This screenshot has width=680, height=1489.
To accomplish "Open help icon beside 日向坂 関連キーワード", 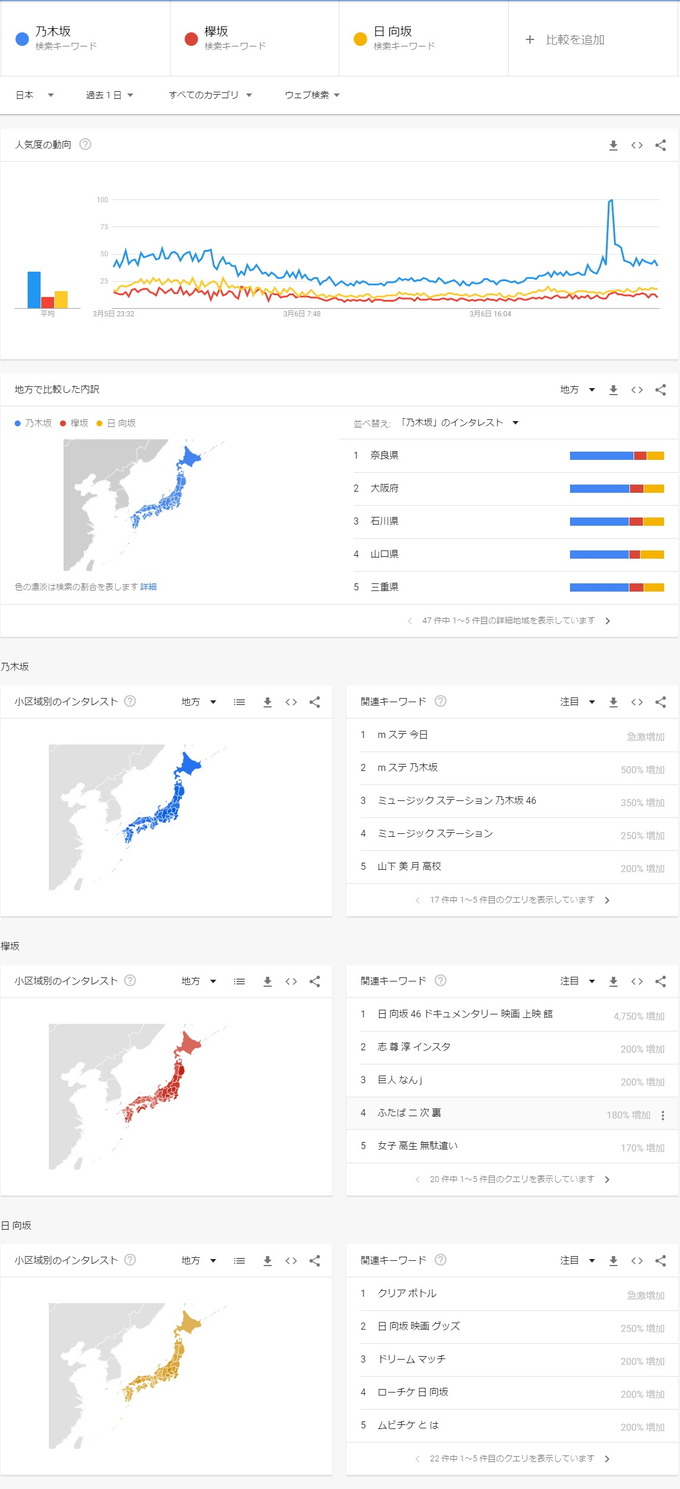I will point(441,1260).
